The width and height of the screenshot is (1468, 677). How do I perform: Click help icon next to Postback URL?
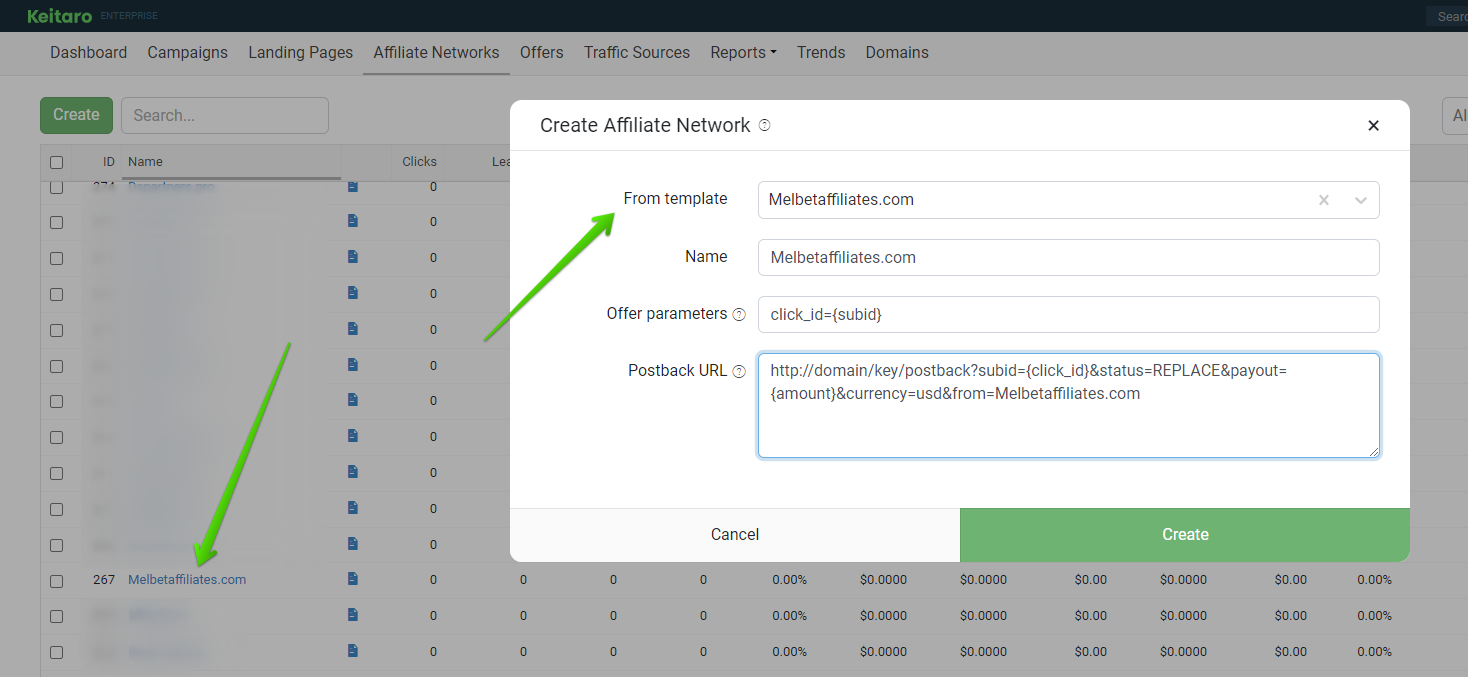point(739,371)
